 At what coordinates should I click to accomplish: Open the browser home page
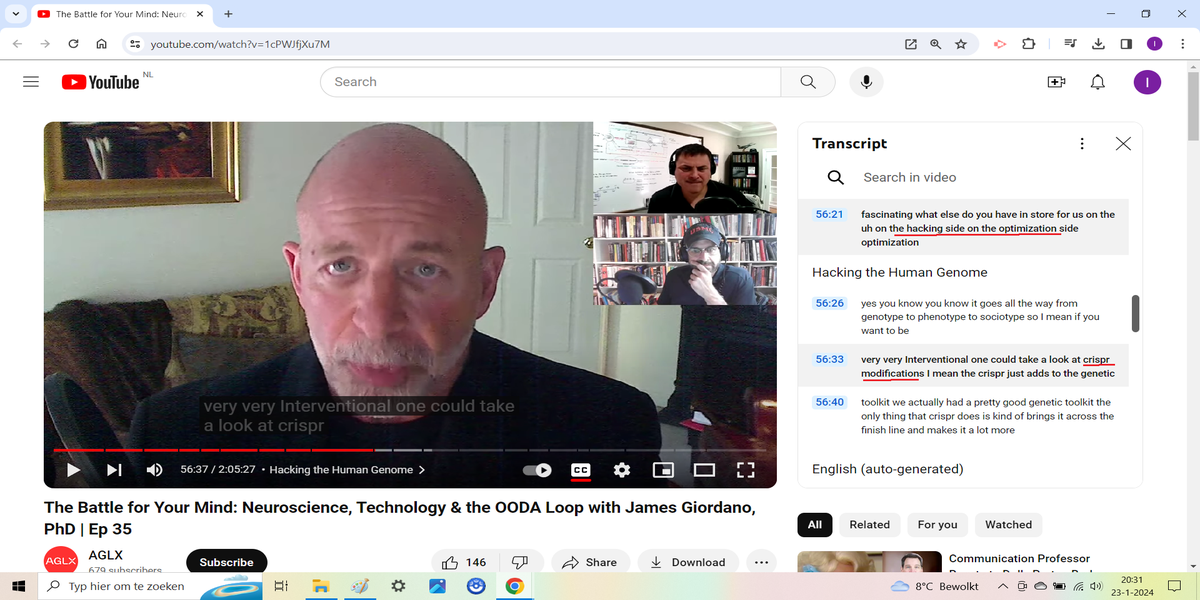click(101, 44)
